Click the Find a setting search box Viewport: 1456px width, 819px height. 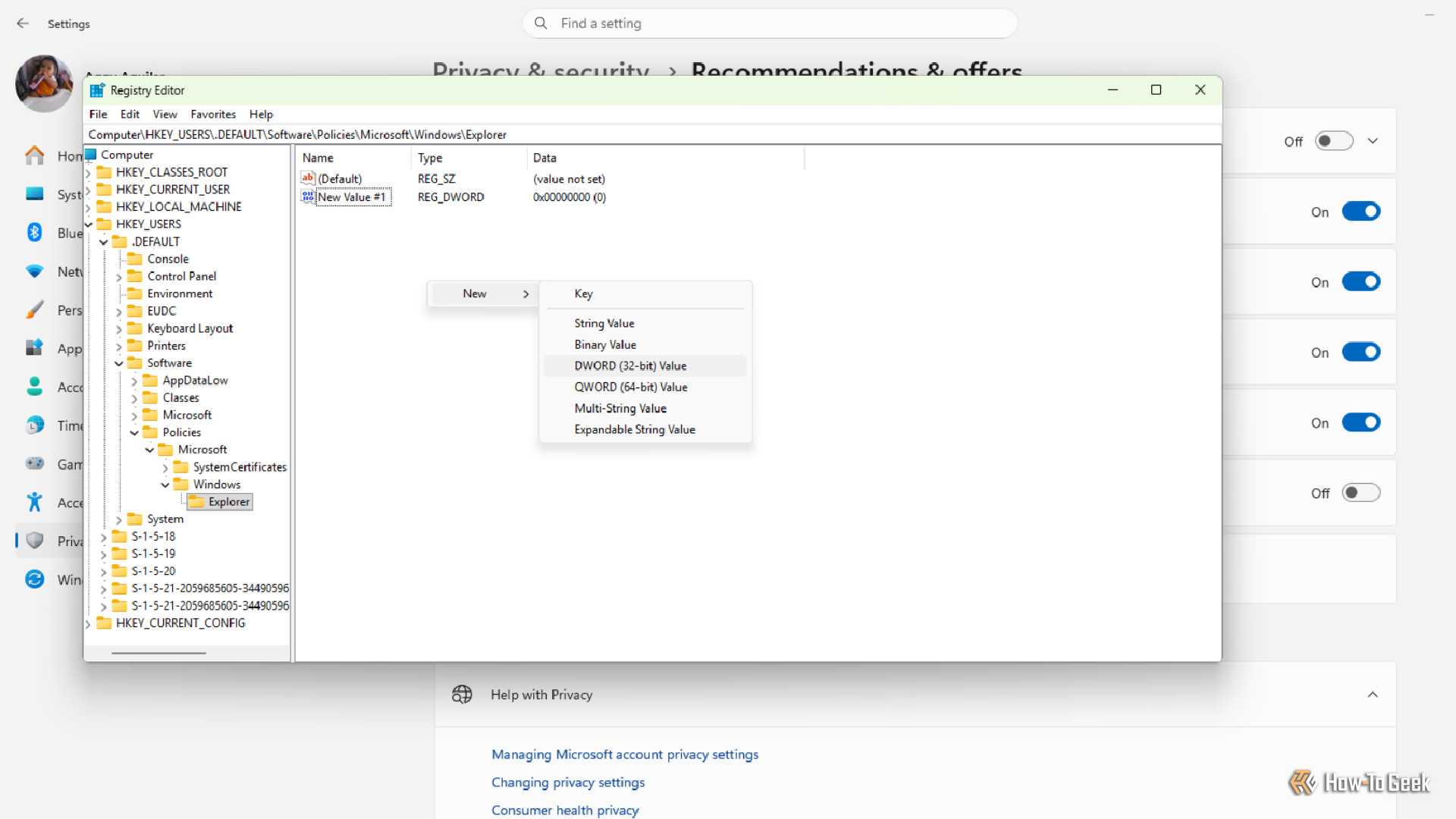pyautogui.click(x=770, y=24)
